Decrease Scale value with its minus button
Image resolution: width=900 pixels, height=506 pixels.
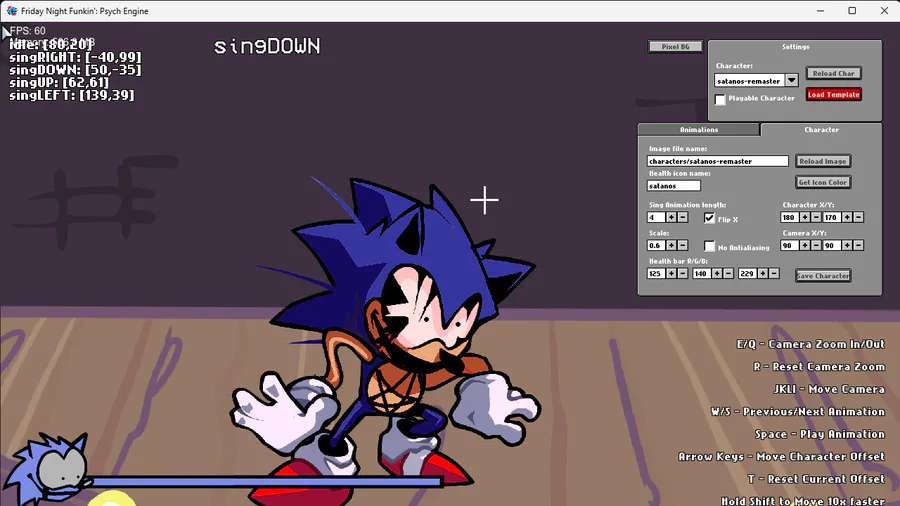point(682,246)
